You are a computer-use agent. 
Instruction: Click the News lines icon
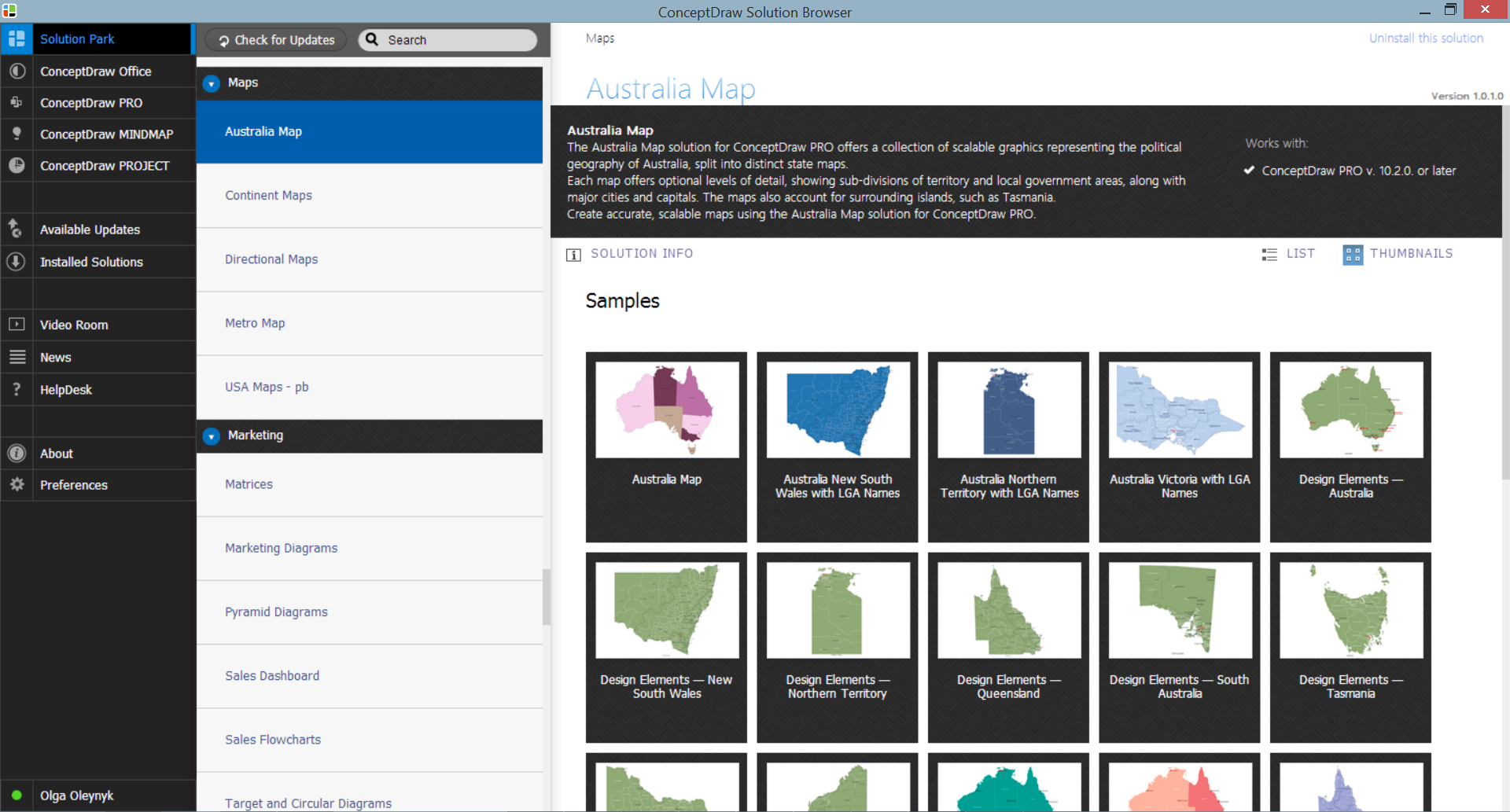click(17, 357)
